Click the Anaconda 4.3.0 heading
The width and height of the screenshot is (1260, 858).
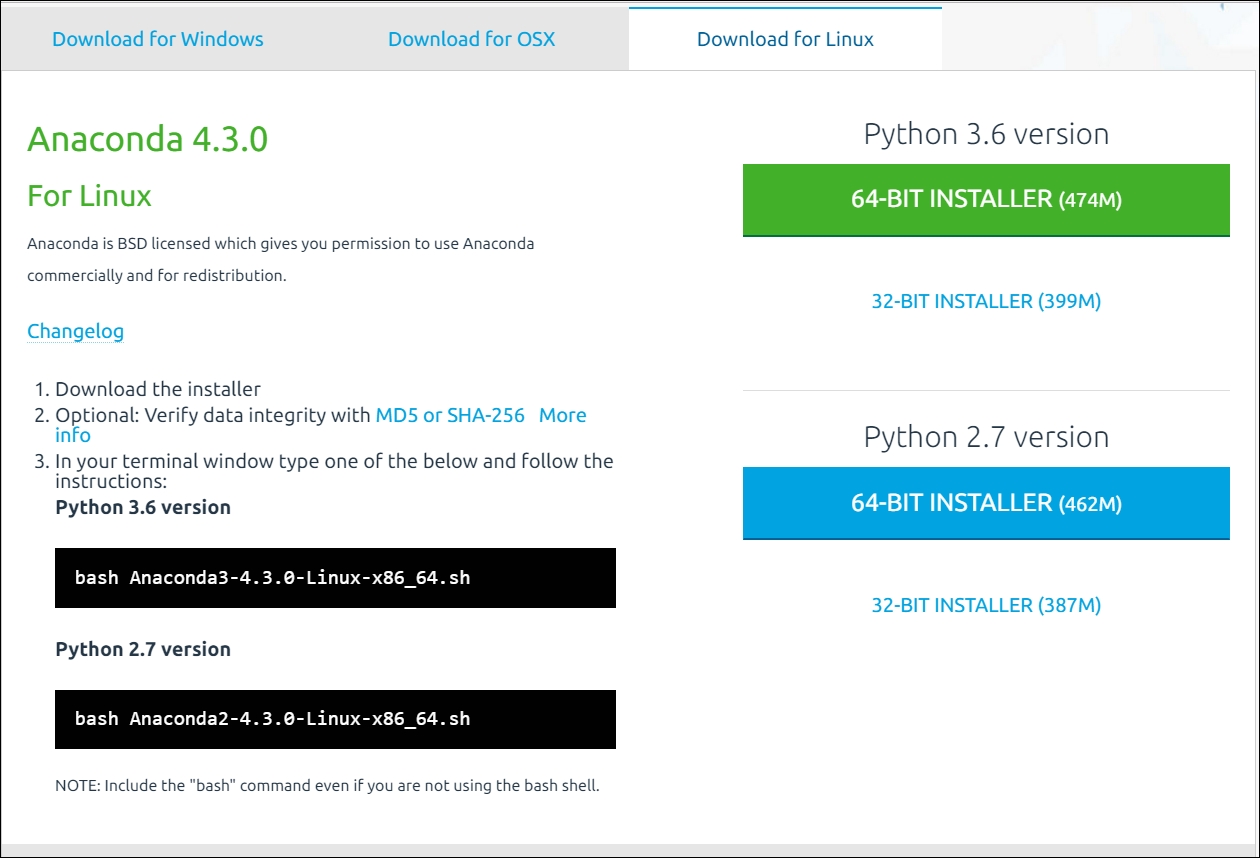[x=148, y=139]
